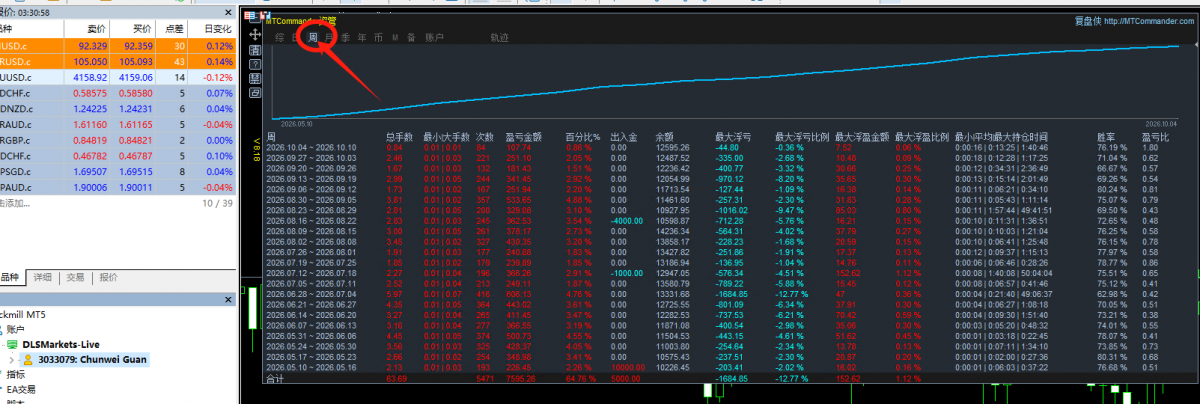This screenshot has height=404, width=1200.
Task: Switch to the 币 (currency) tab
Action: (378, 38)
